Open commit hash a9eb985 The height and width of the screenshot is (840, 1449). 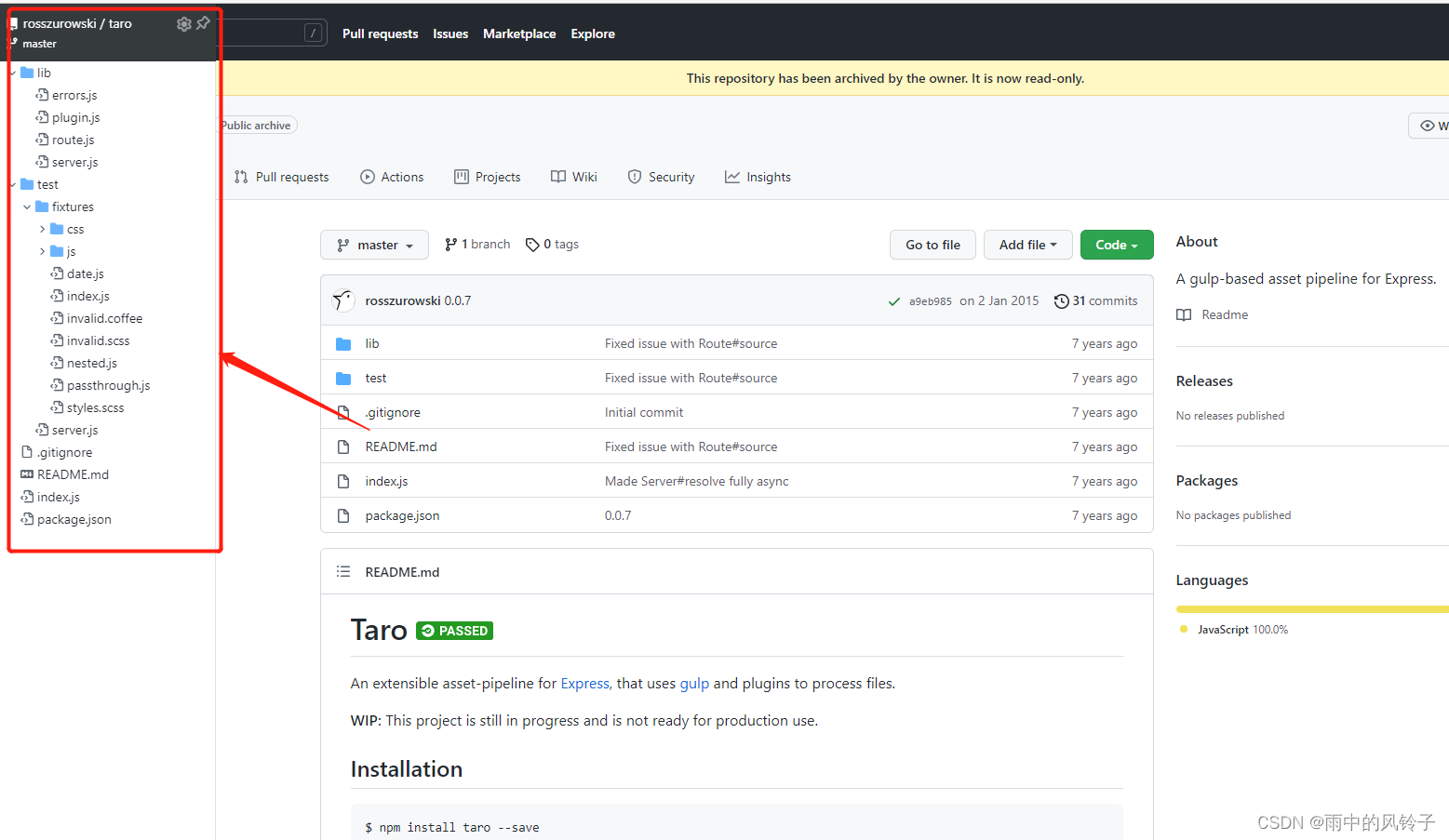931,301
